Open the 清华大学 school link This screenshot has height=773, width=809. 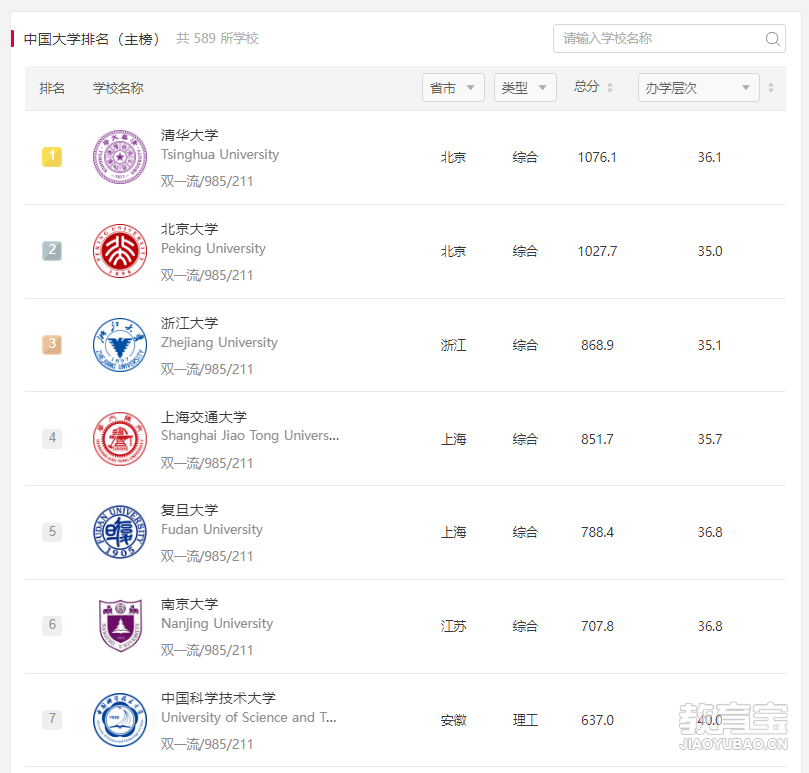(x=190, y=135)
